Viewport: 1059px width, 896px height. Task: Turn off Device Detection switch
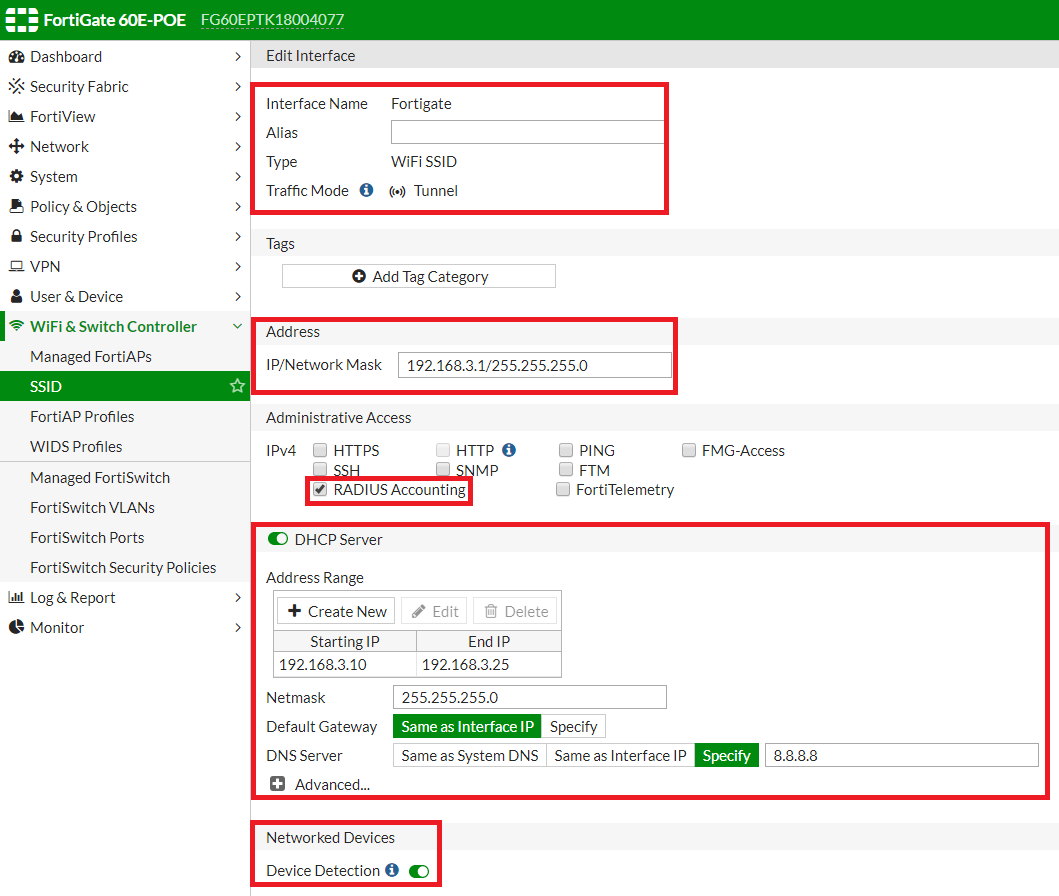click(419, 871)
